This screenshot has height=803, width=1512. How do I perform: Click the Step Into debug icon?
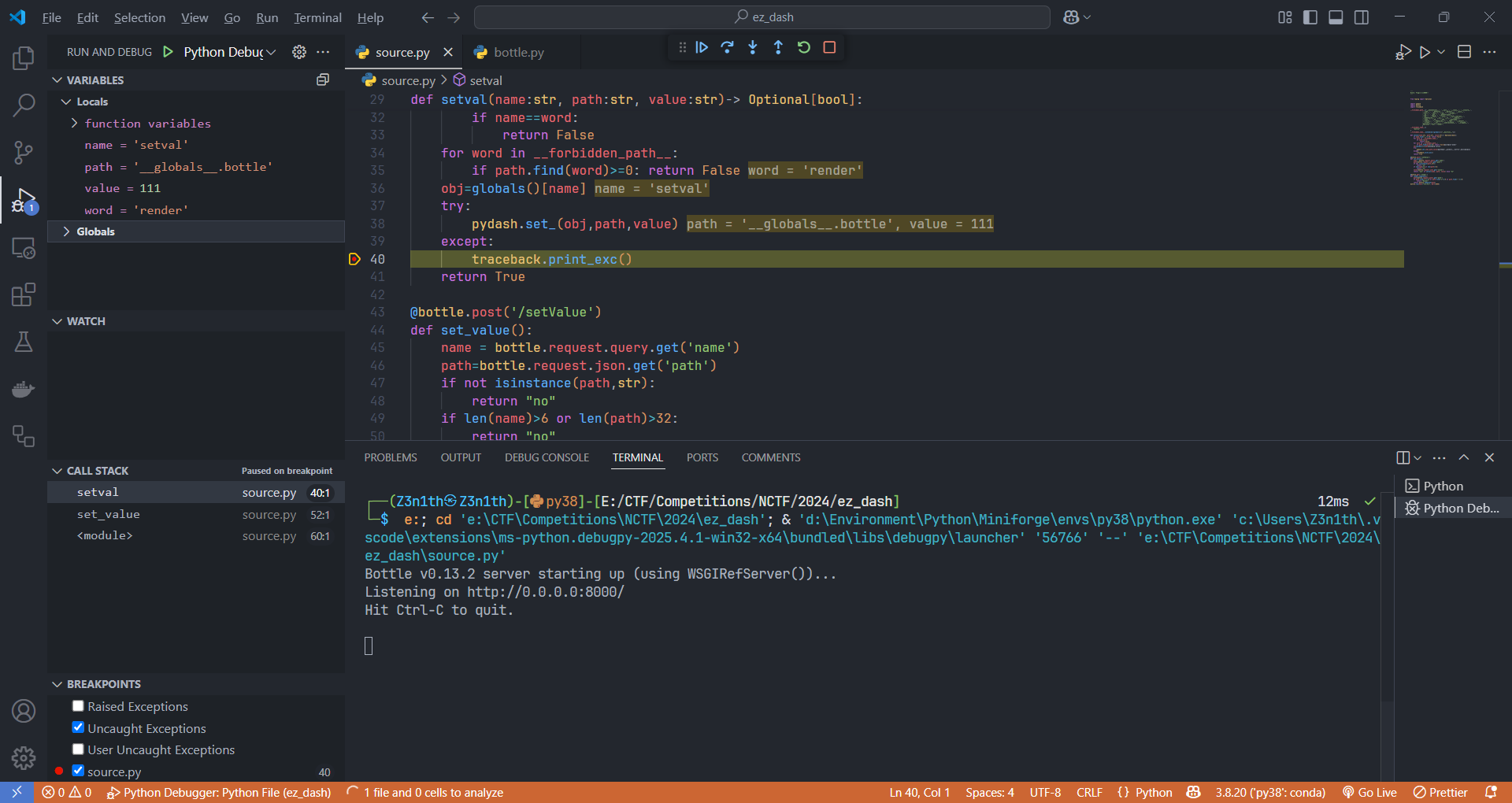(753, 48)
